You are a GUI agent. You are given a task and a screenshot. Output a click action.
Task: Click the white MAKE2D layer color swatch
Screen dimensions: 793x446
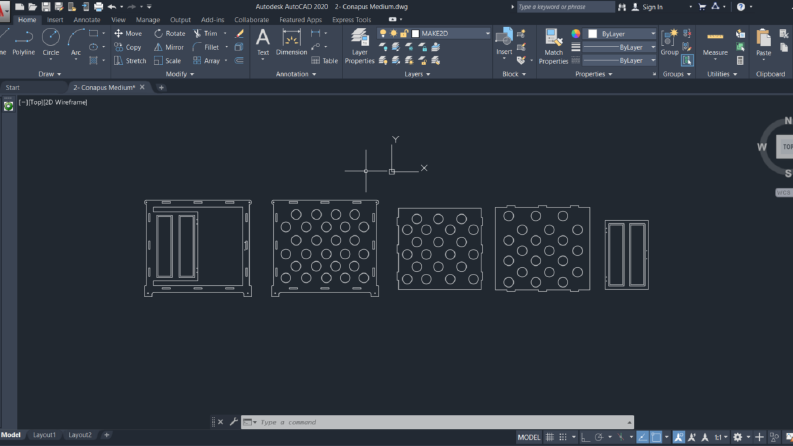(x=416, y=33)
